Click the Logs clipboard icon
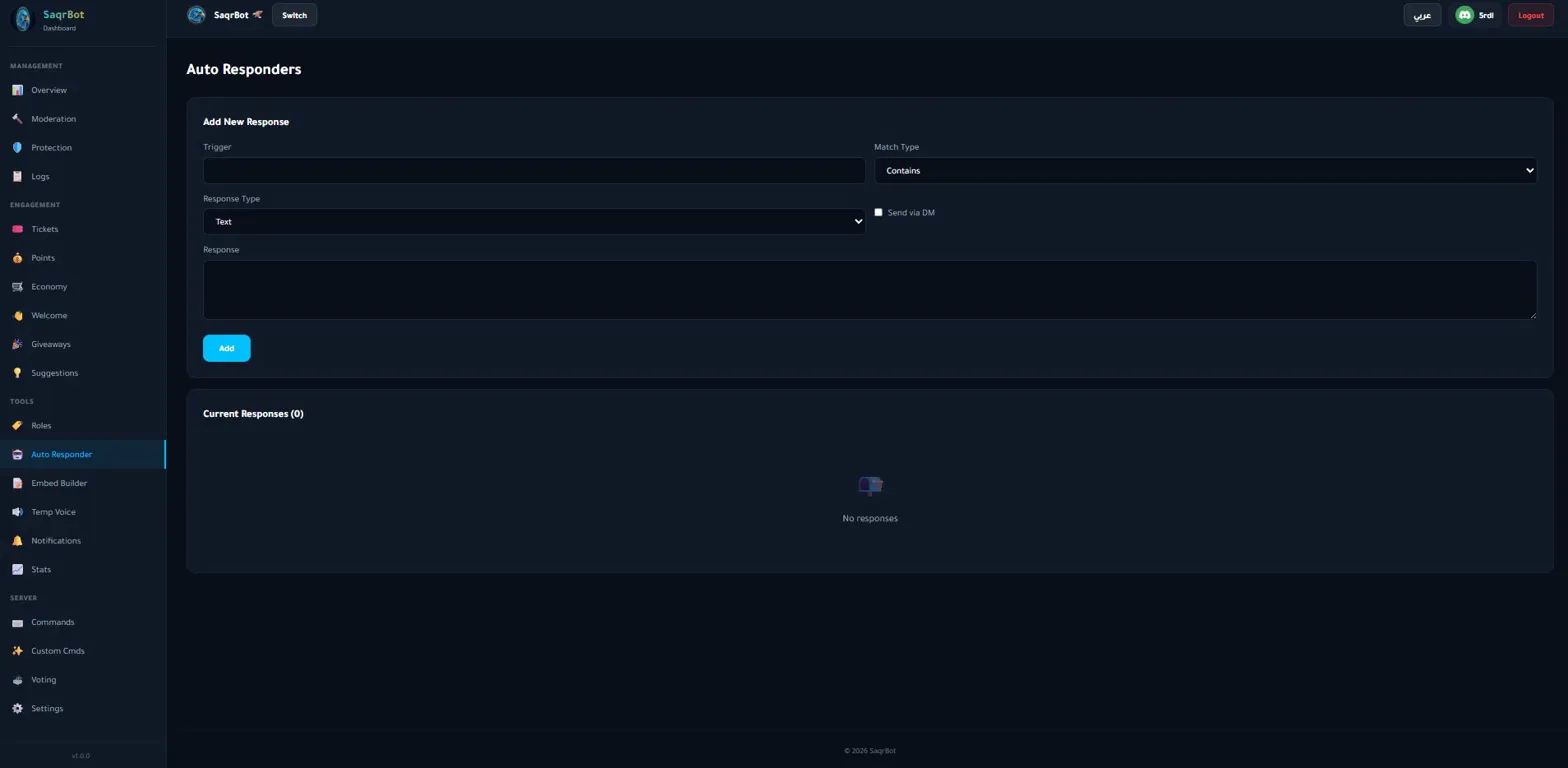The image size is (1568, 768). point(17,177)
